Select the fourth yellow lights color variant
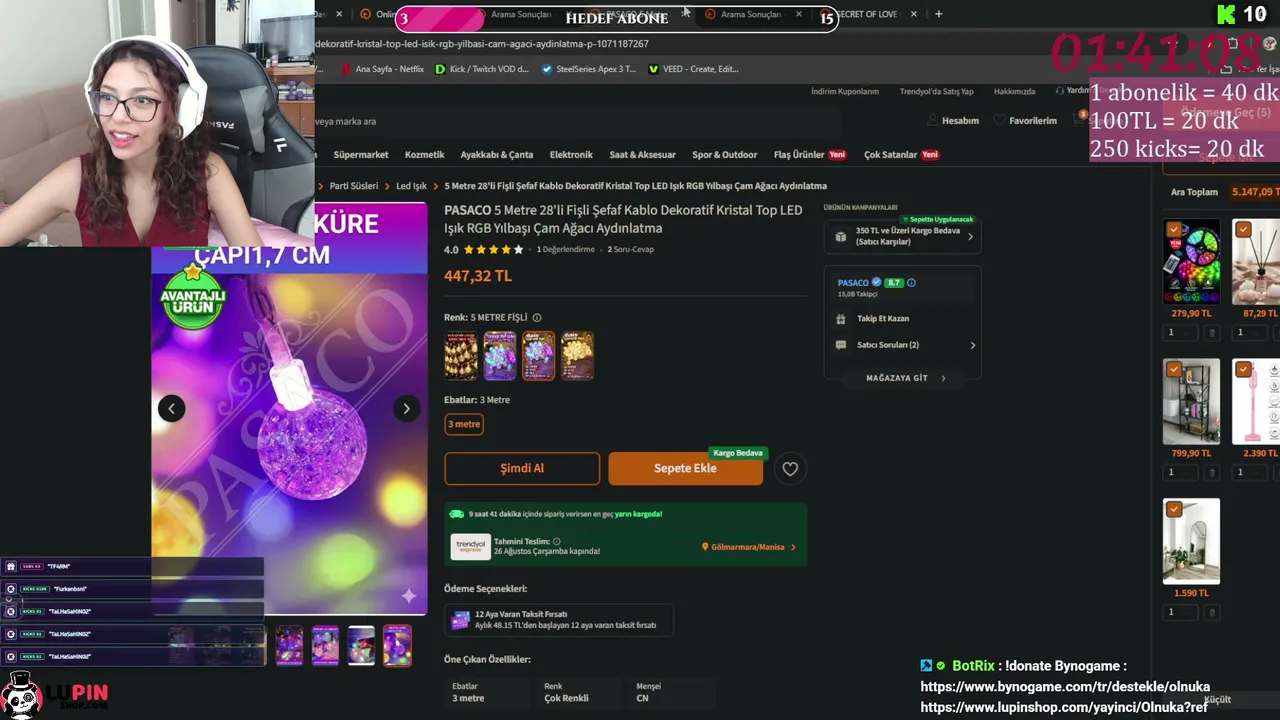The width and height of the screenshot is (1280, 720). (x=578, y=356)
